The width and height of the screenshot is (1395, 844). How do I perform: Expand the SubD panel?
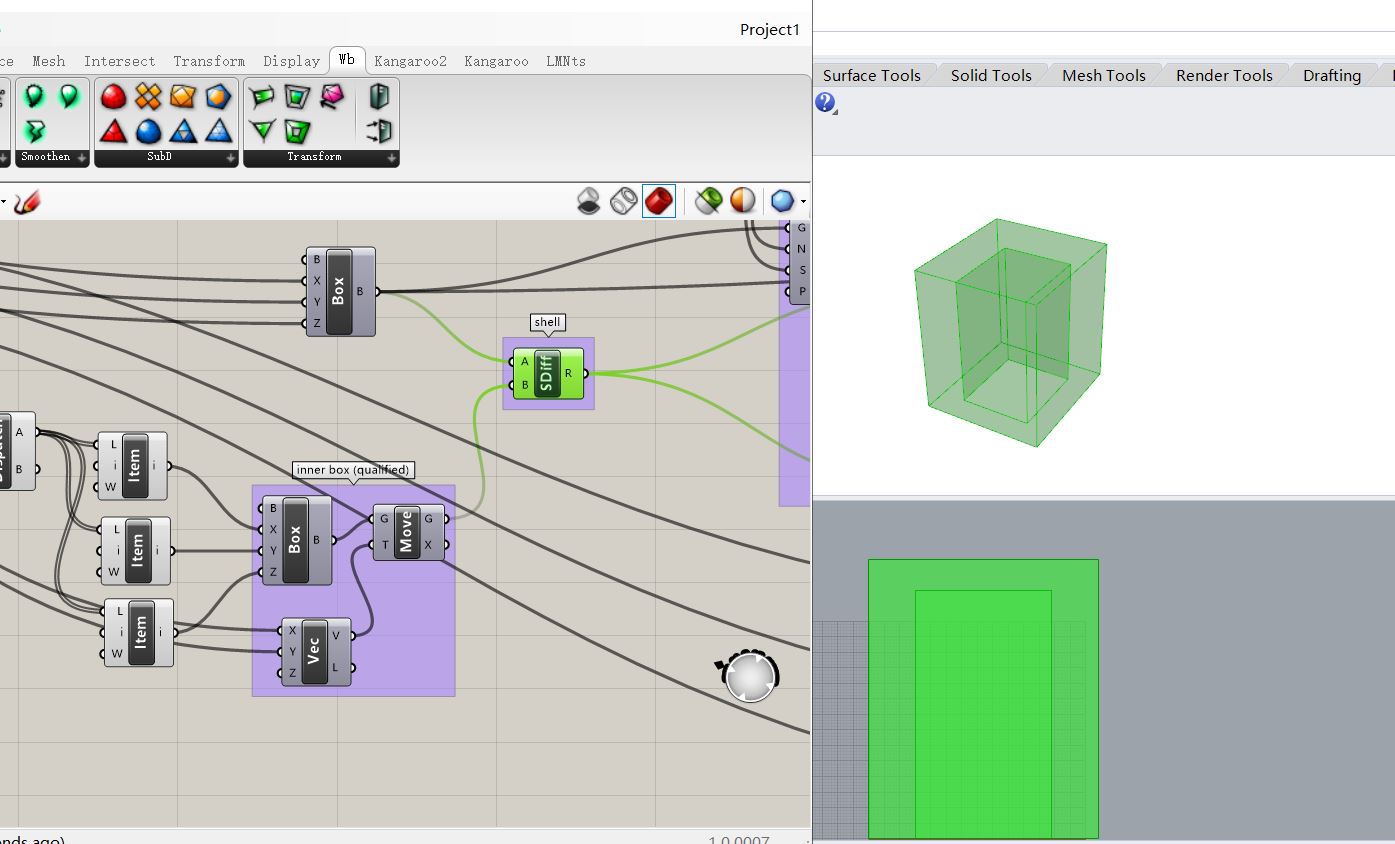(x=231, y=157)
